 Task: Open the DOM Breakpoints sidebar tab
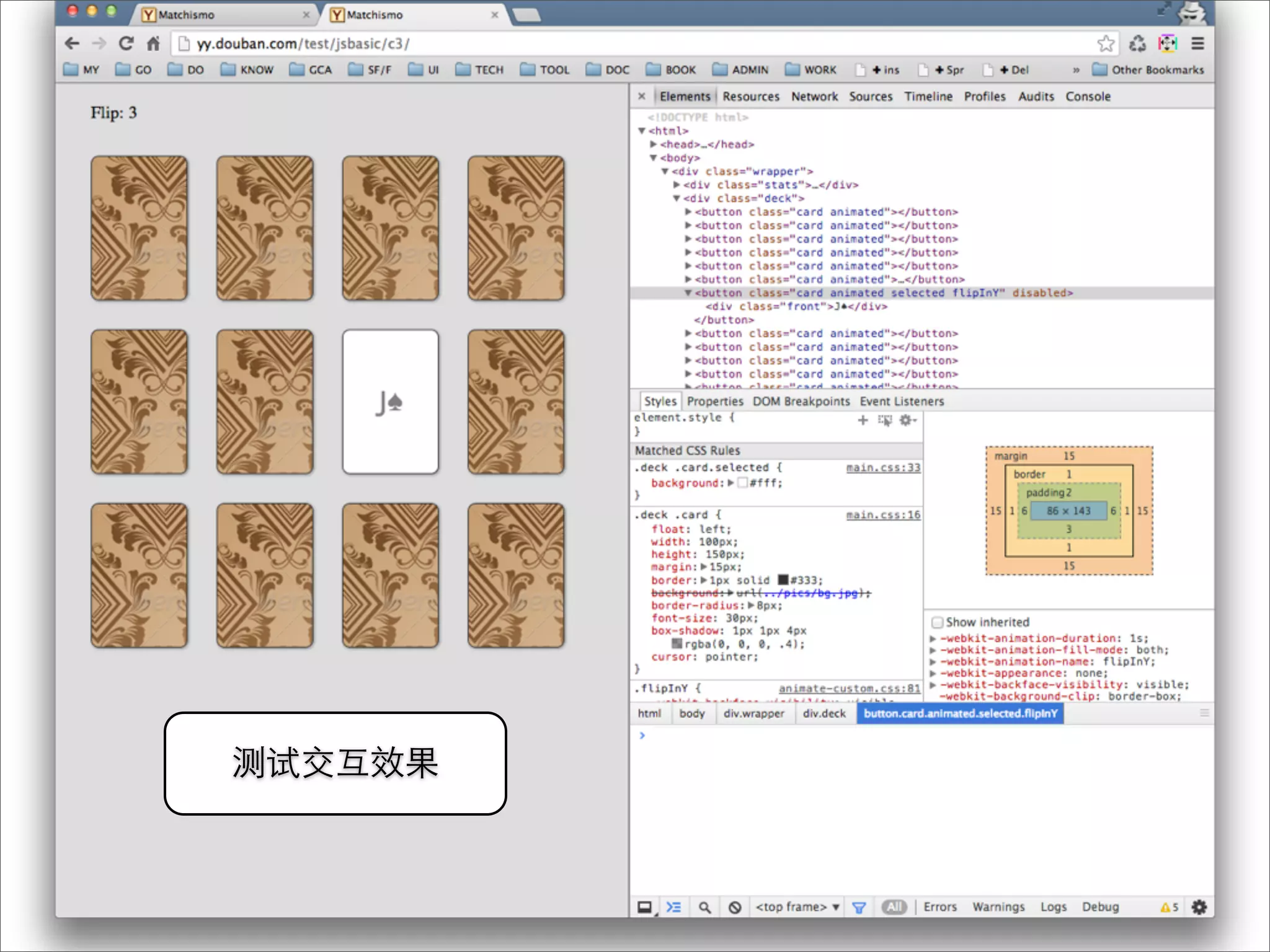(x=801, y=402)
